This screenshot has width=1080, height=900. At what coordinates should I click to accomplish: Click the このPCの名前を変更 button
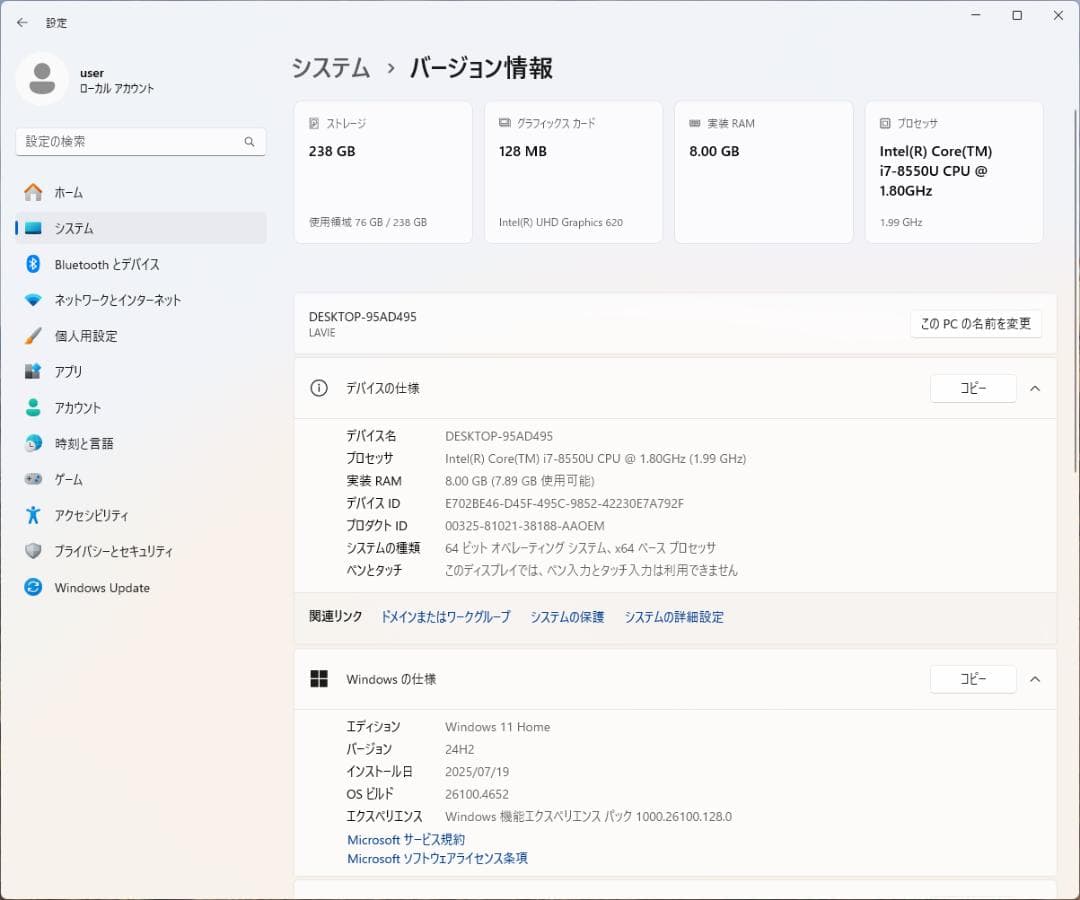976,323
